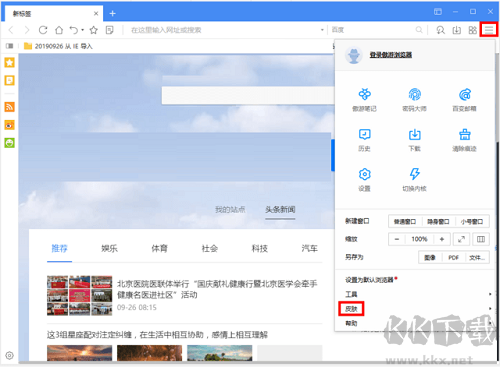This screenshot has height=367, width=500.
Task: Click the magnifier icon in the 百度 search box
Action: coord(419,30)
